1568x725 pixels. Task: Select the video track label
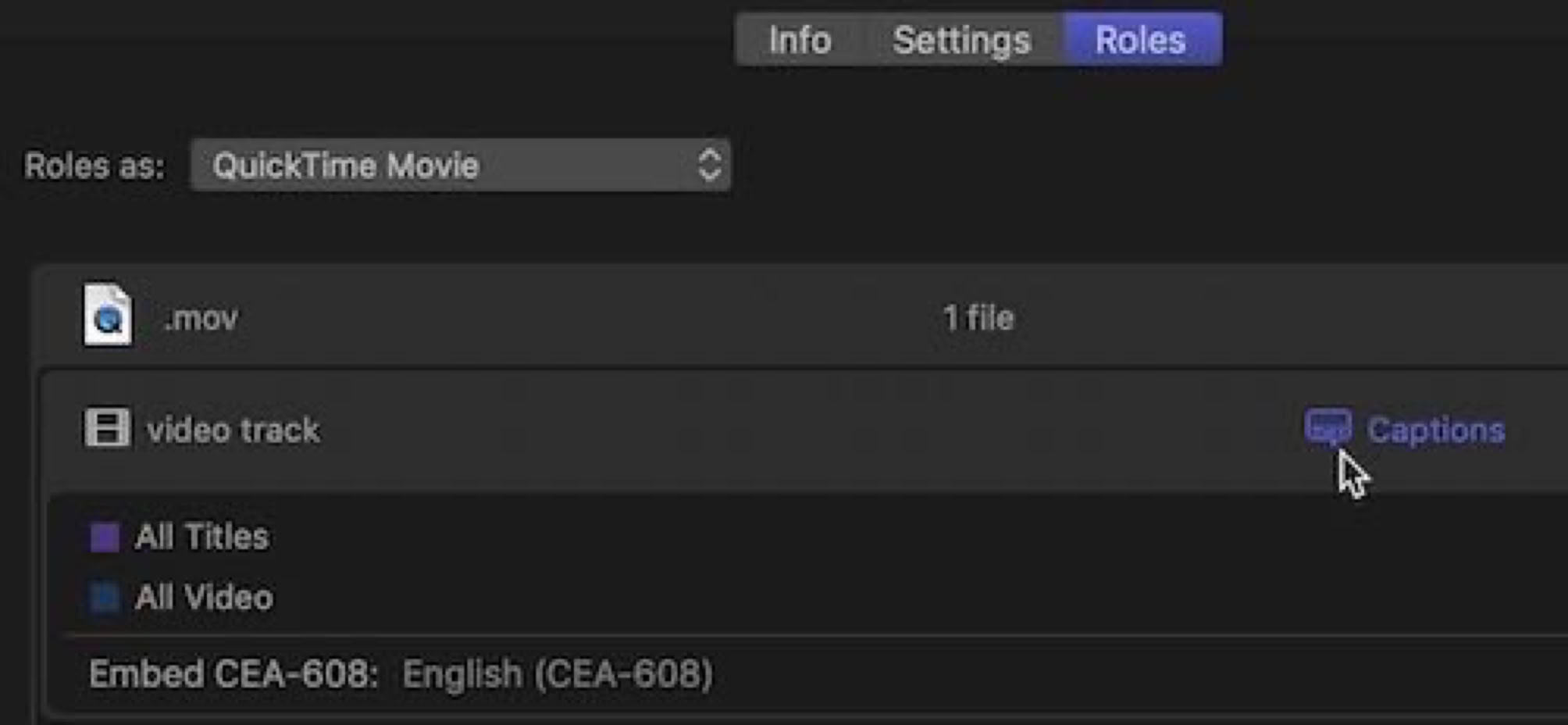click(233, 430)
